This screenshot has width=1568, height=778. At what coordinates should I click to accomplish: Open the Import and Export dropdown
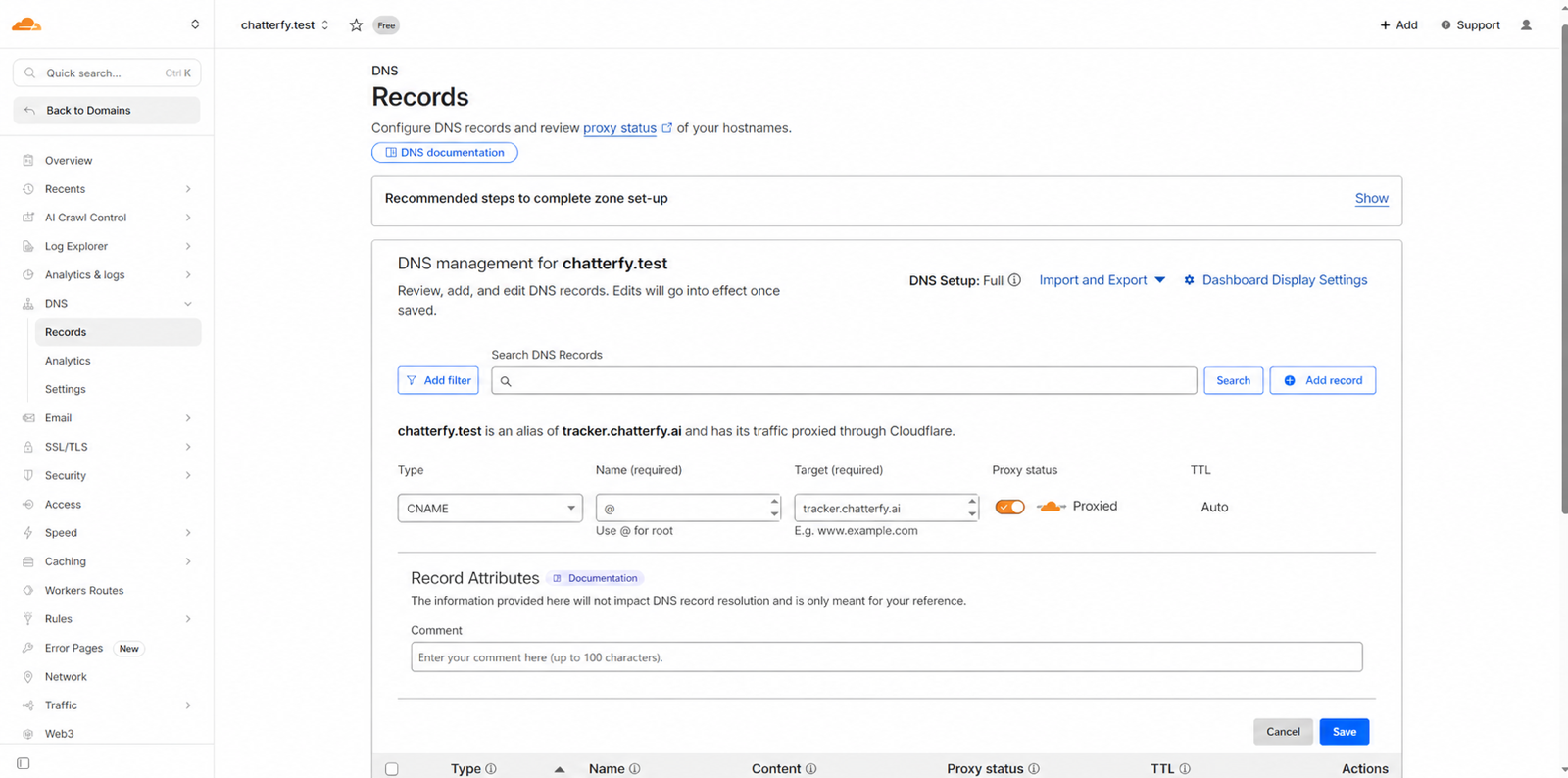click(x=1102, y=280)
